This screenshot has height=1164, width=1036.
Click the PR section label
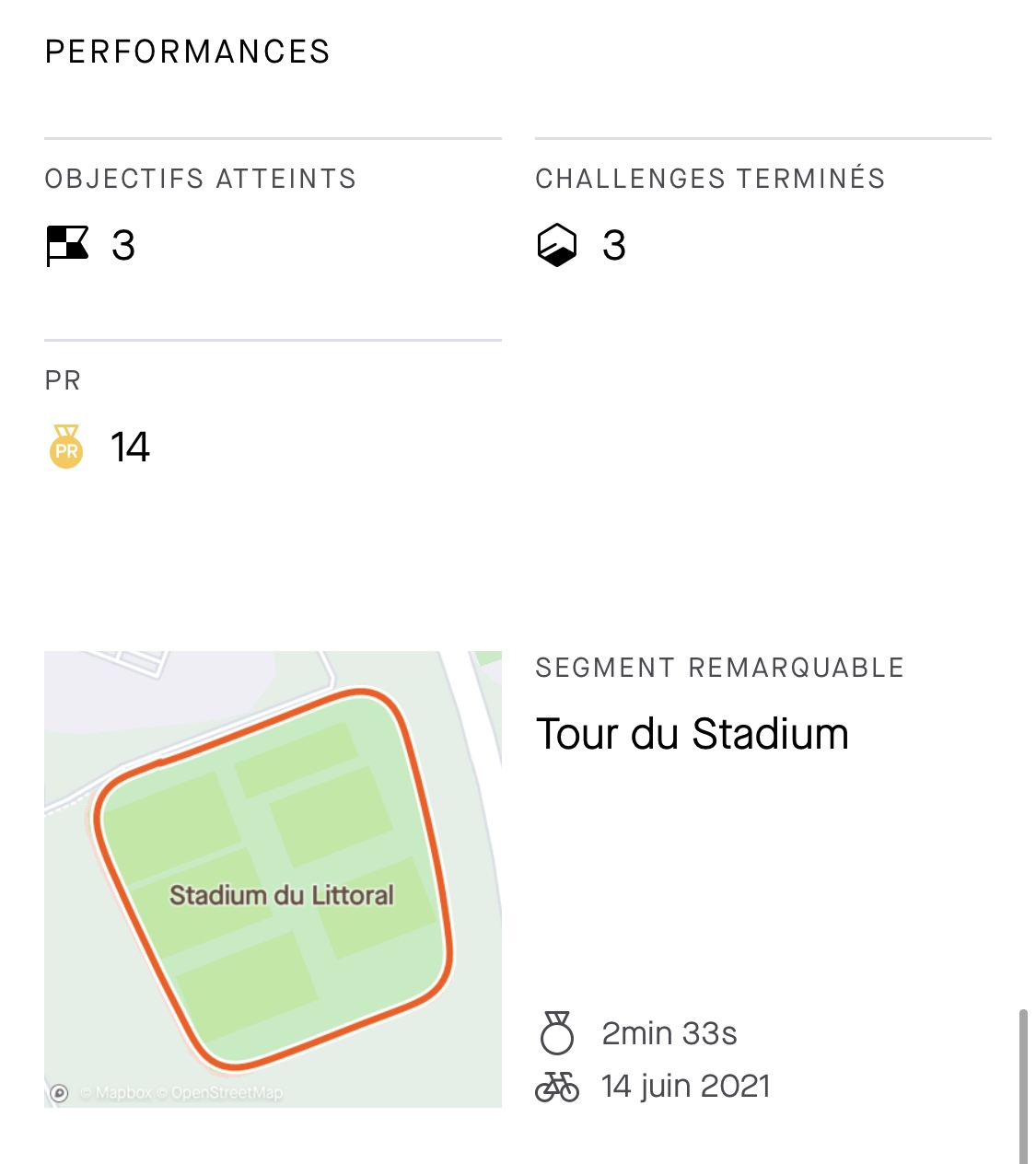tap(63, 380)
